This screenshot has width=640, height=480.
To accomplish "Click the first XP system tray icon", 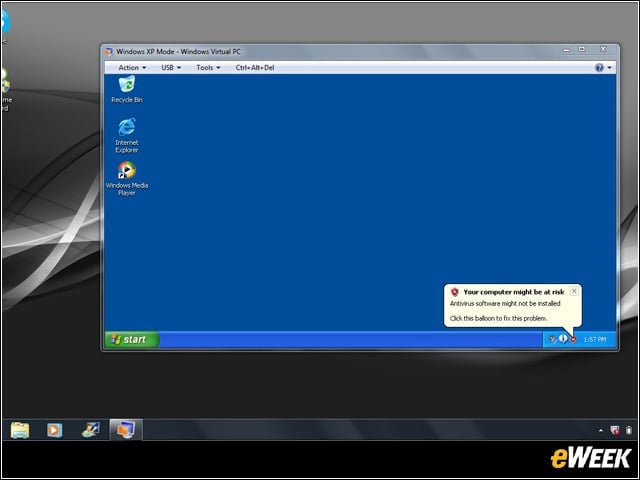I will point(553,339).
